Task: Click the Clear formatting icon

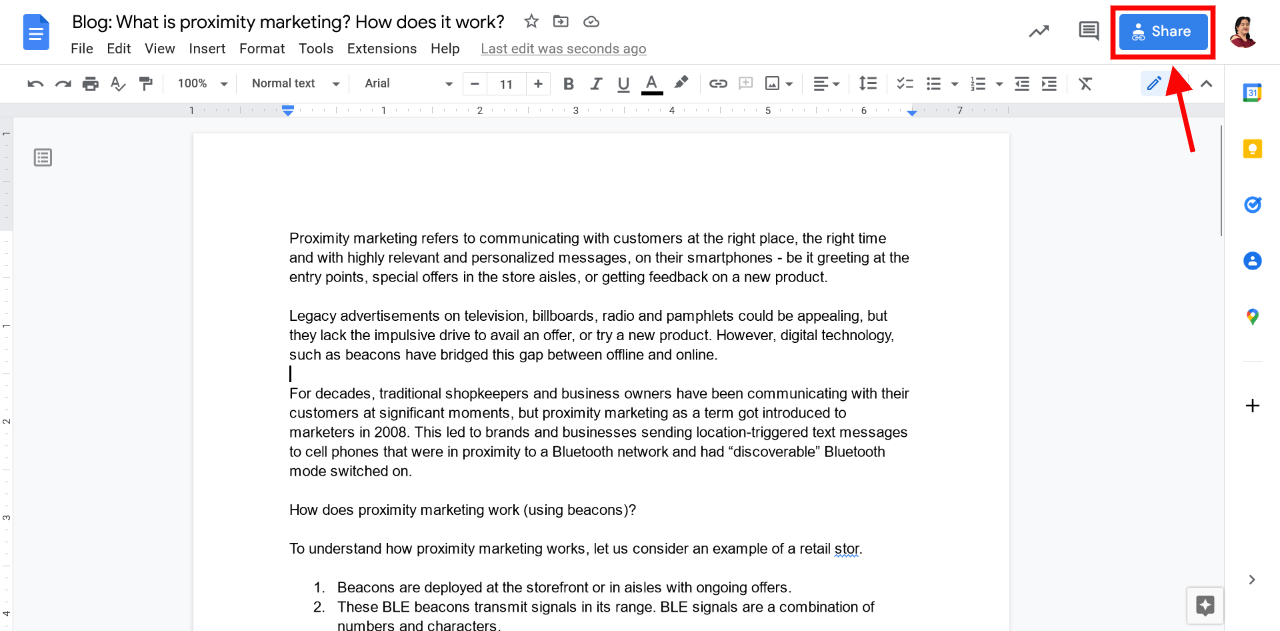Action: [1085, 84]
